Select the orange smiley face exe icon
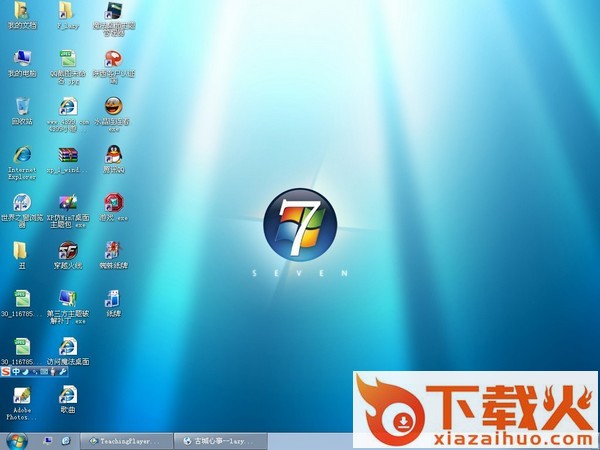600x450 pixels. [x=114, y=106]
